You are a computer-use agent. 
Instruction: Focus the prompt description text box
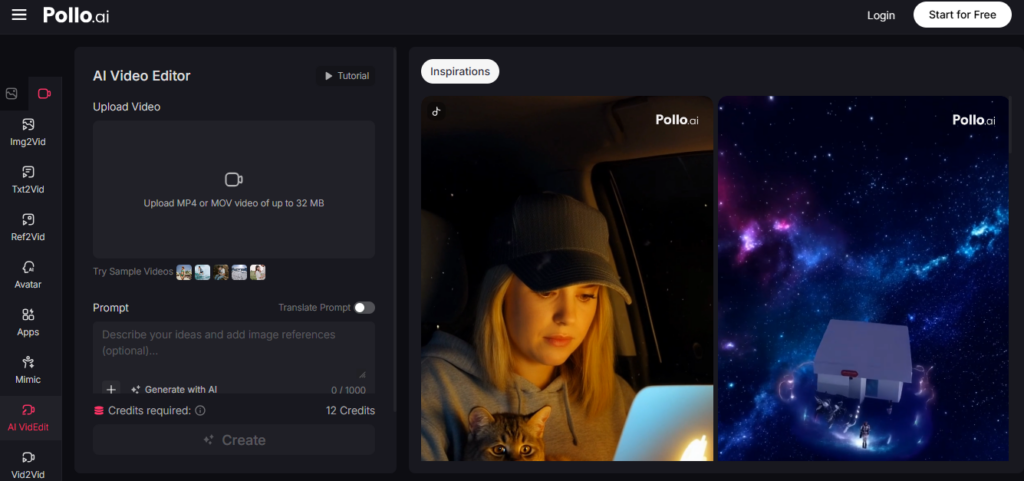pyautogui.click(x=234, y=348)
